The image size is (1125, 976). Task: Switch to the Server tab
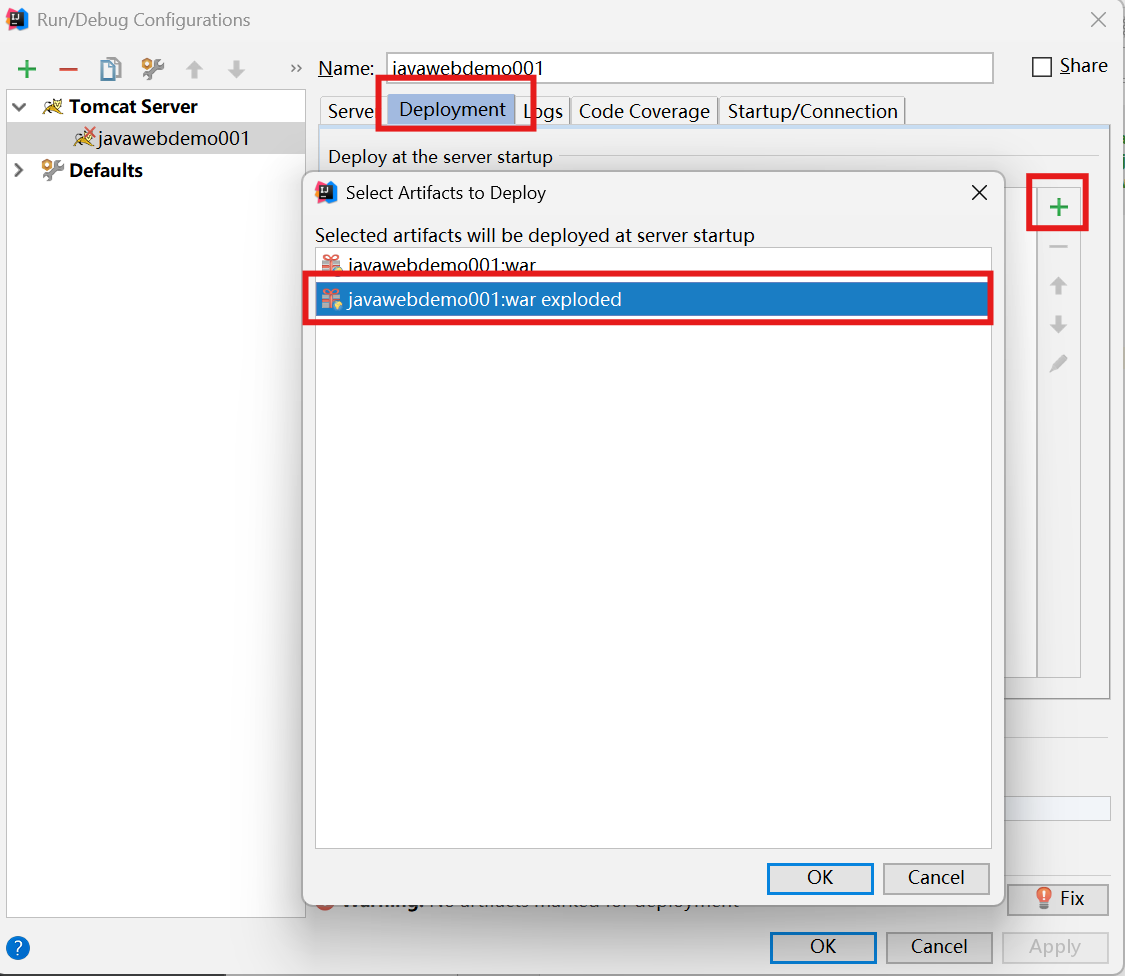[350, 111]
